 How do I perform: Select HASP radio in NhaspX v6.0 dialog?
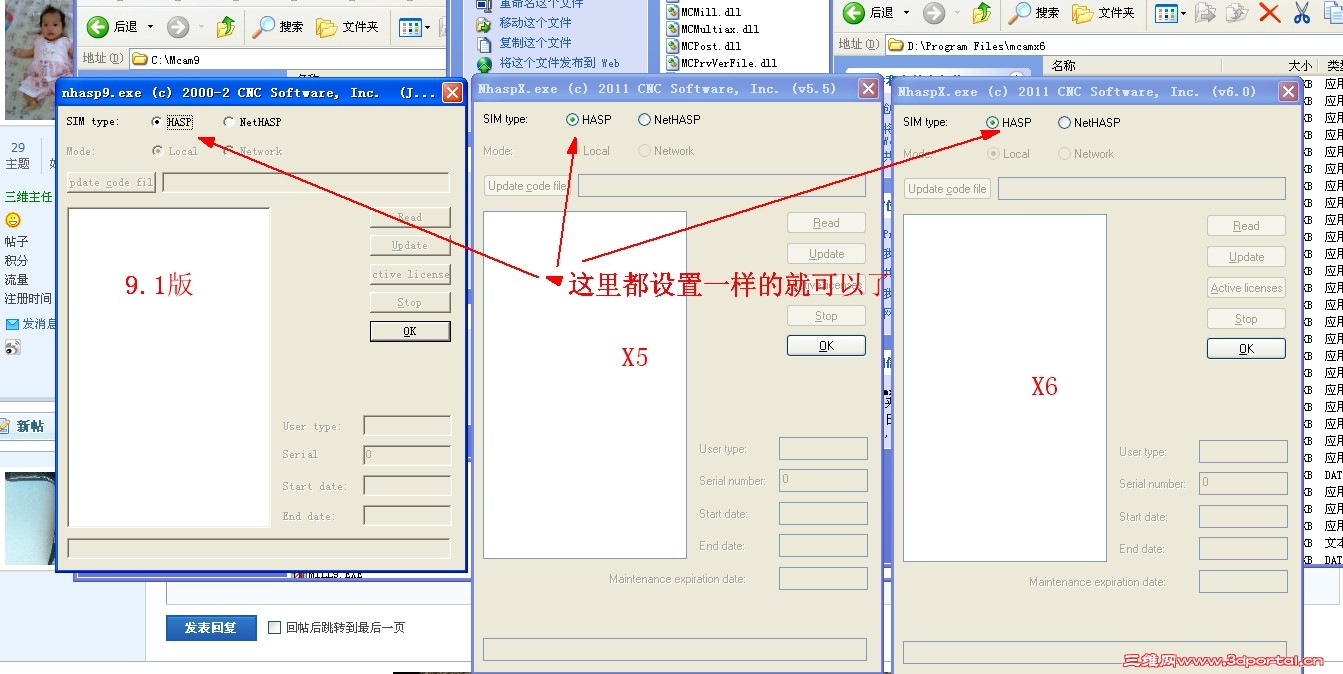tap(992, 122)
